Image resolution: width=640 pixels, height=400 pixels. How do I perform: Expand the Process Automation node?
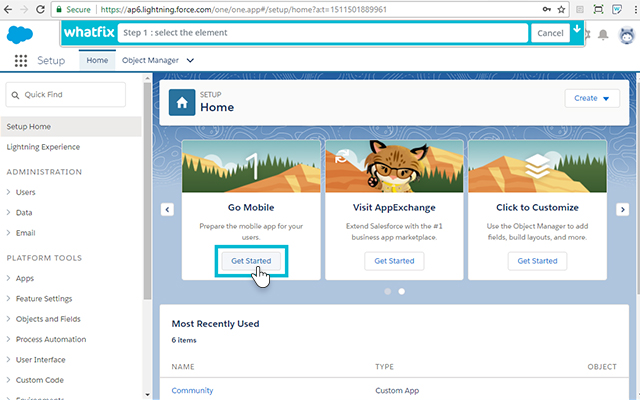coord(8,339)
